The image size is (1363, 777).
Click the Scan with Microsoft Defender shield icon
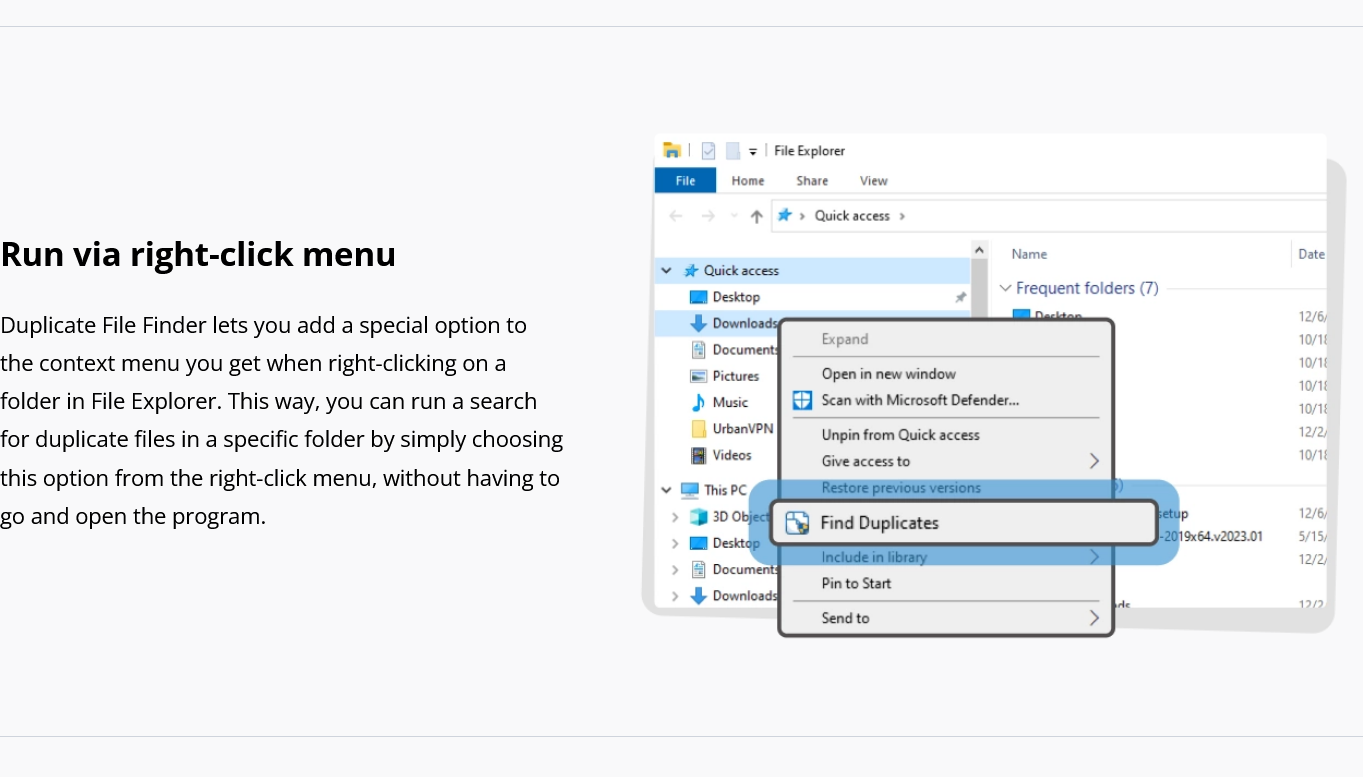pyautogui.click(x=802, y=400)
